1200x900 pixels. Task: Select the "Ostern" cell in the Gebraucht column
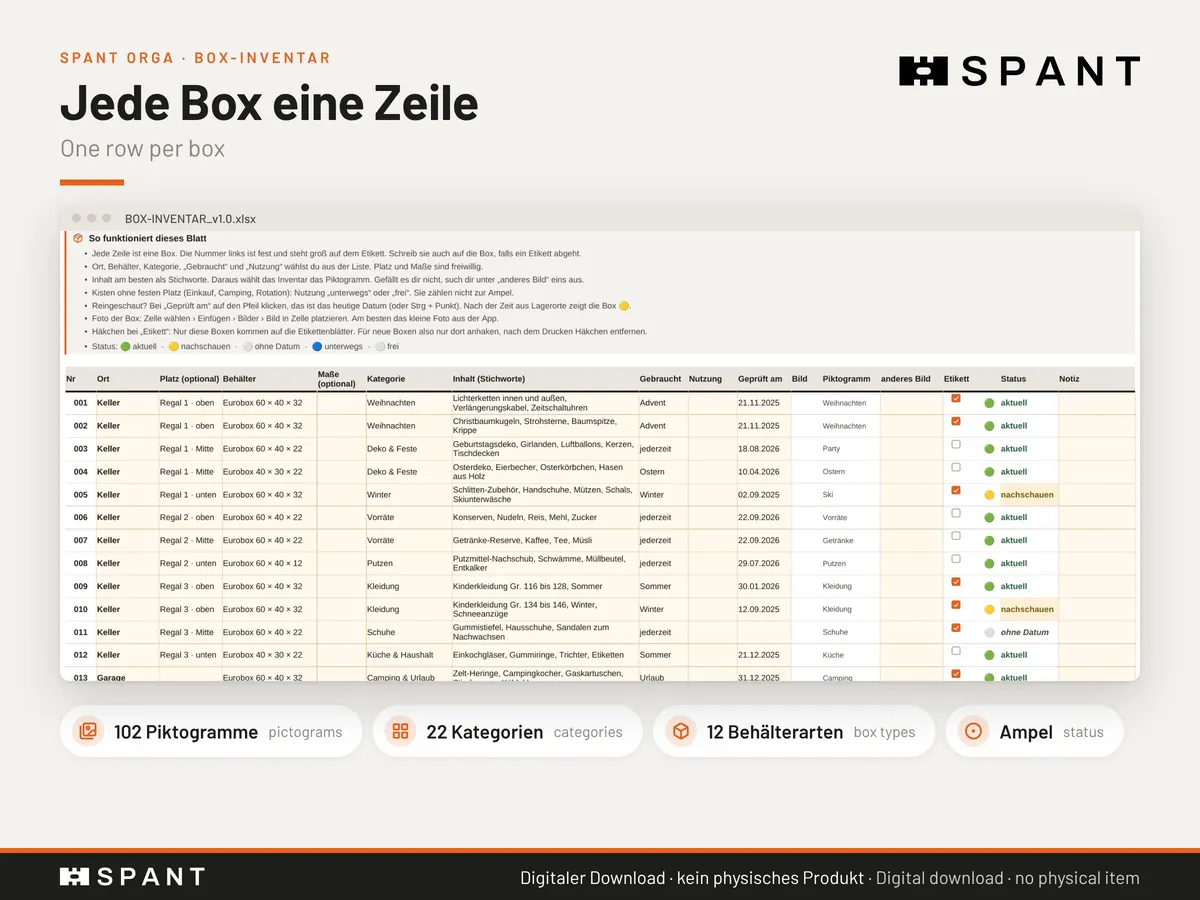(x=662, y=472)
